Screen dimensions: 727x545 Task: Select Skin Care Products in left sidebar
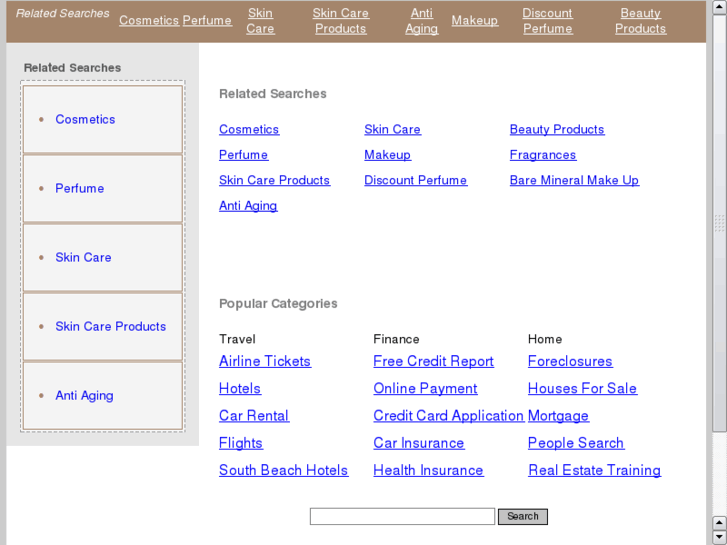tap(110, 327)
